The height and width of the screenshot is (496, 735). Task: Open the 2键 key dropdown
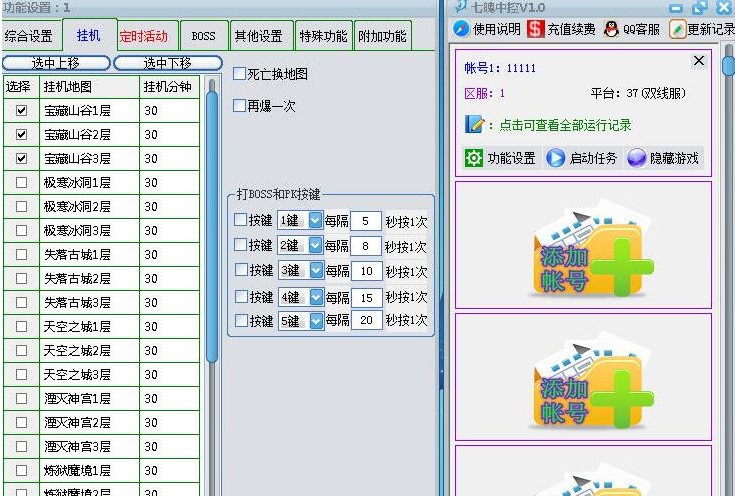coord(315,245)
